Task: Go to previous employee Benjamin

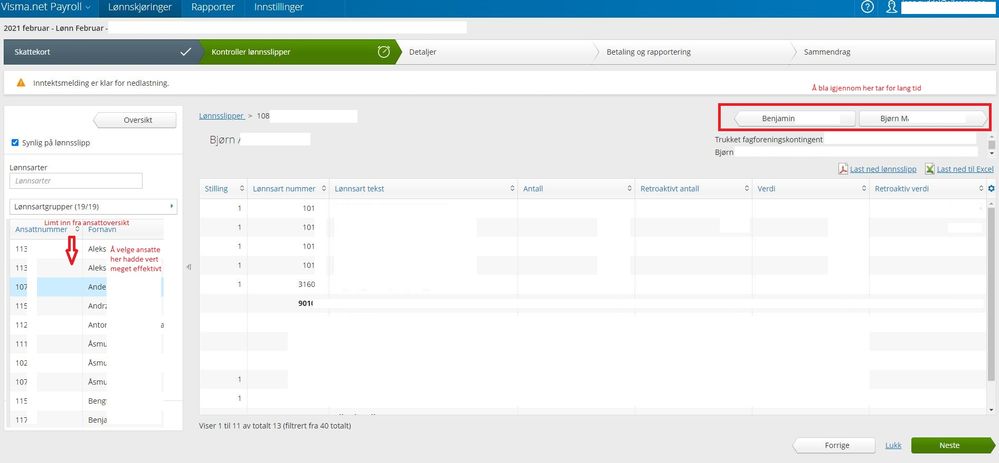Action: coord(796,118)
